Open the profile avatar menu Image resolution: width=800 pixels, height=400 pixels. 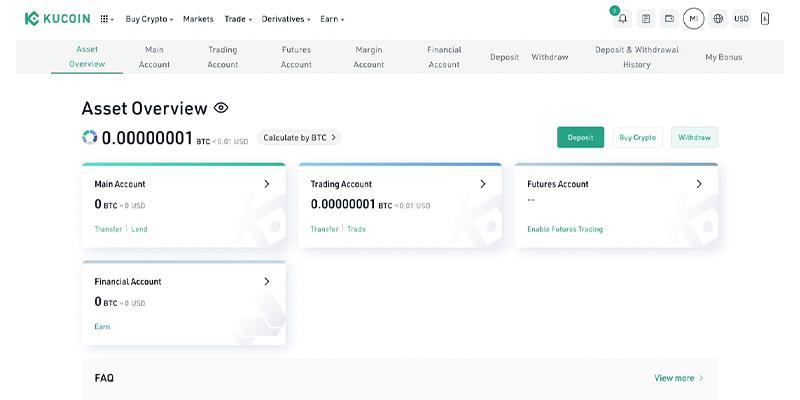click(693, 19)
